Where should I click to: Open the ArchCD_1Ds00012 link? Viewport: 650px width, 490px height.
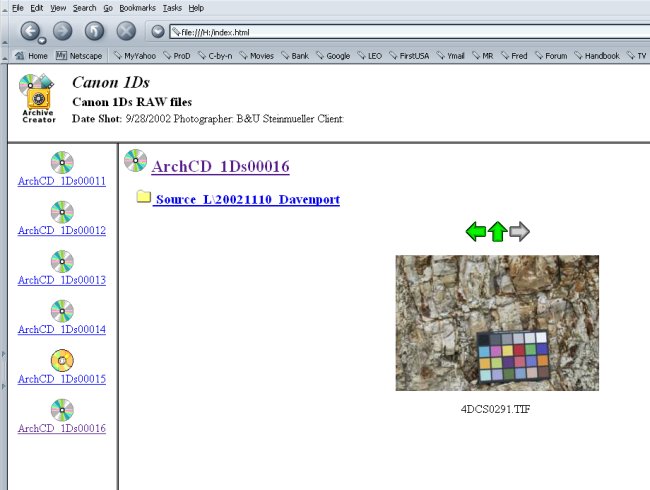[62, 230]
